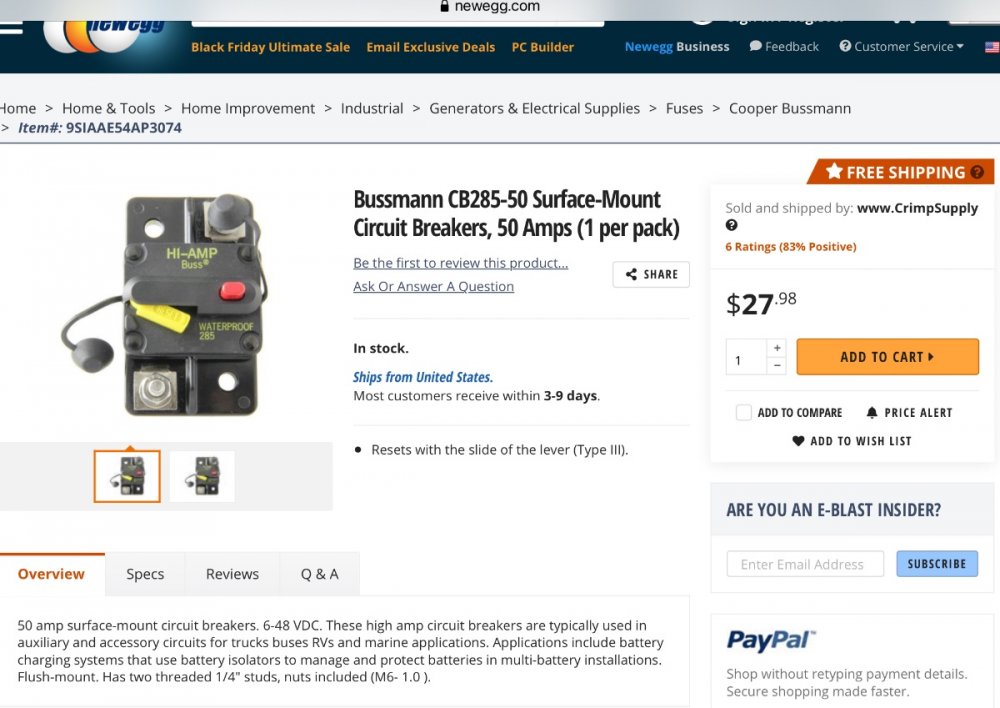Click the help icon beside CrimpSupply seller
The height and width of the screenshot is (708, 1000).
pos(732,226)
